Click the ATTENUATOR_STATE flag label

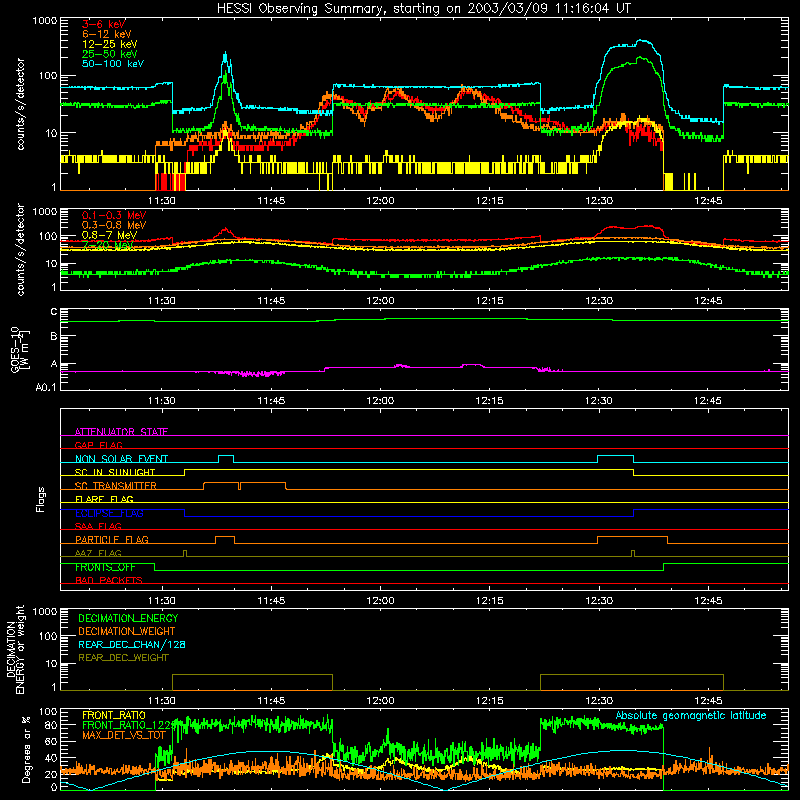[x=121, y=432]
